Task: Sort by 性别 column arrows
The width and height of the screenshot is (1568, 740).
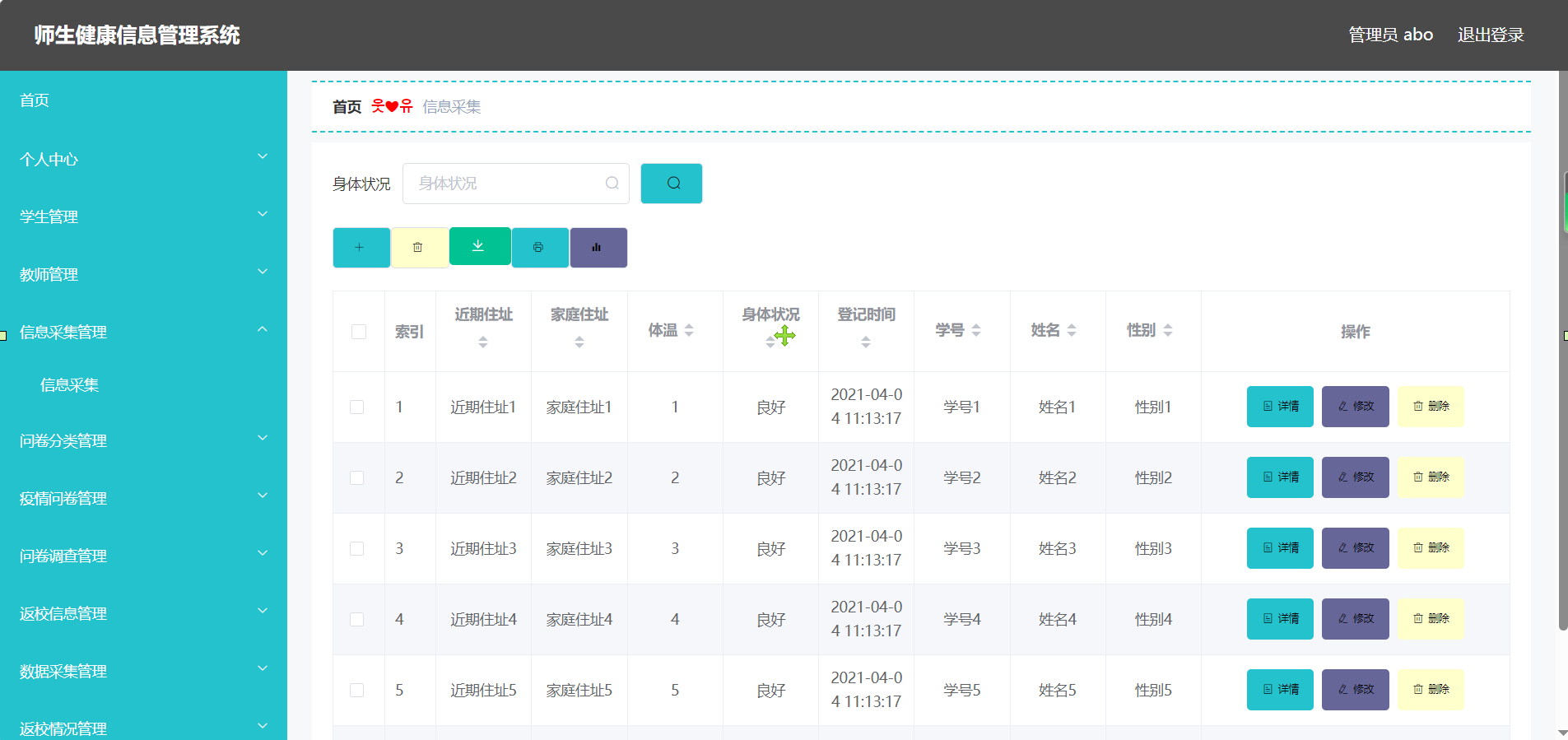Action: click(x=1168, y=330)
